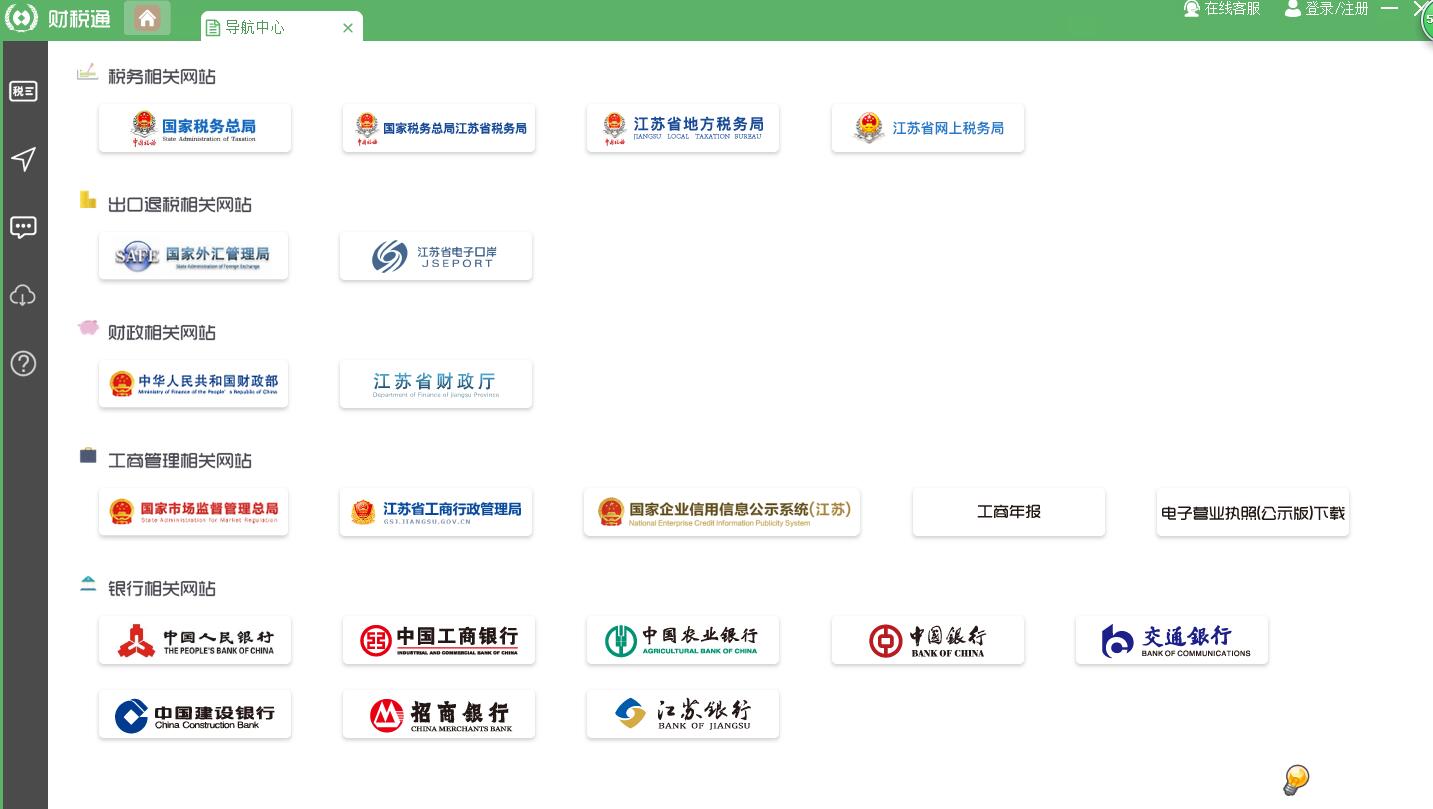Screen dimensions: 1433x809
Task: Open the tax declaration sidebar icon
Action: [x=23, y=92]
